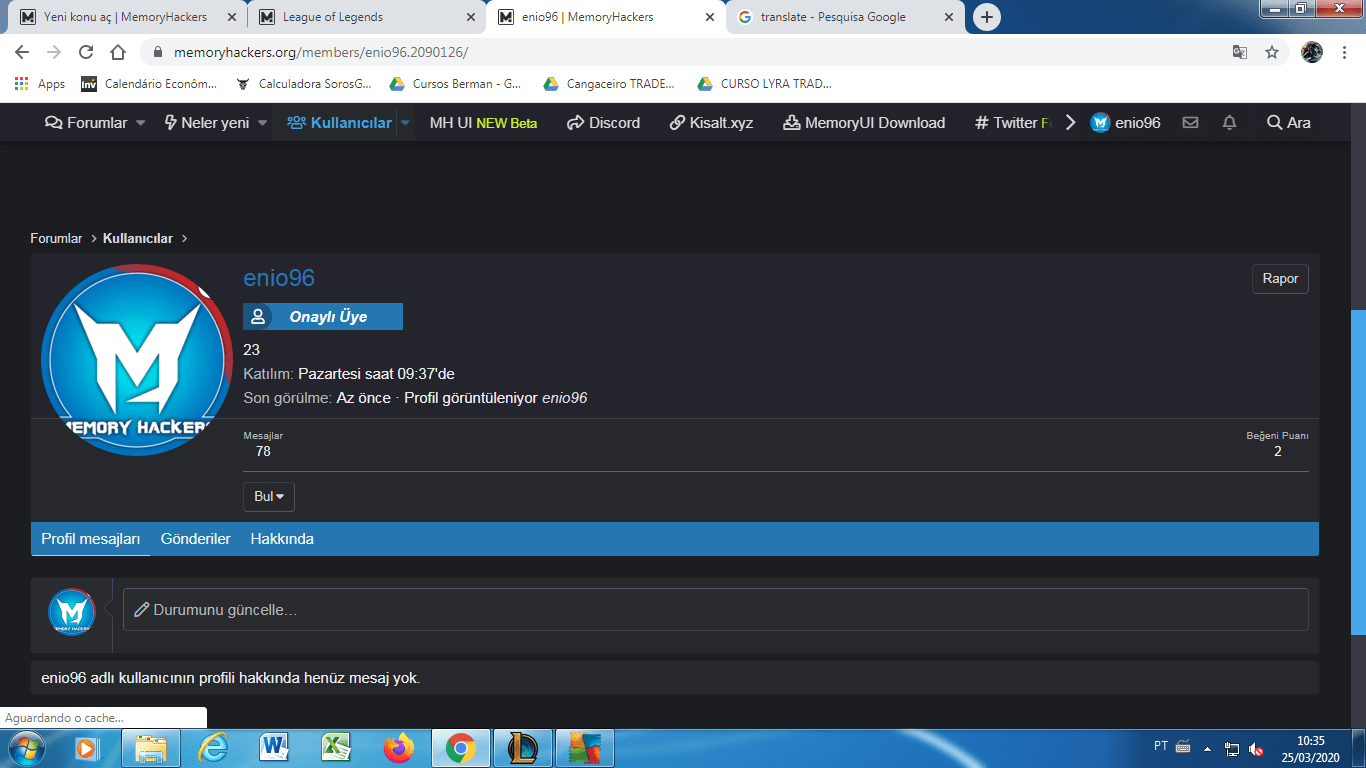
Task: Expand the Forumlar dropdown arrow
Action: click(x=140, y=123)
